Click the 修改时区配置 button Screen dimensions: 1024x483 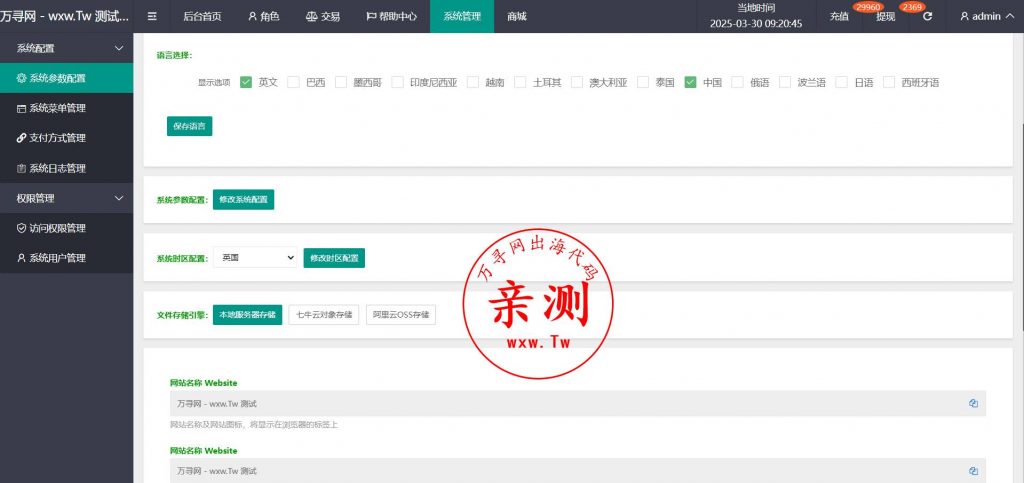pyautogui.click(x=334, y=258)
